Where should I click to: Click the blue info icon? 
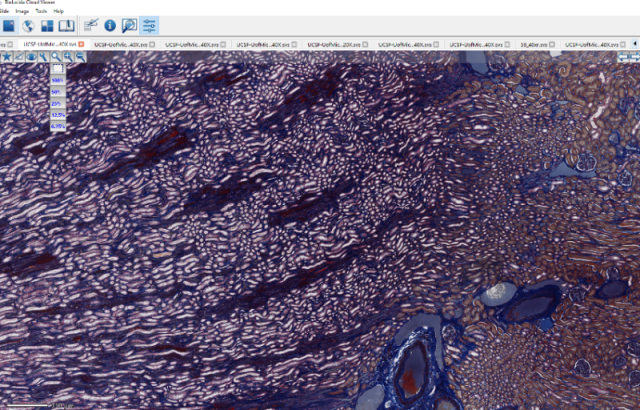(110, 25)
